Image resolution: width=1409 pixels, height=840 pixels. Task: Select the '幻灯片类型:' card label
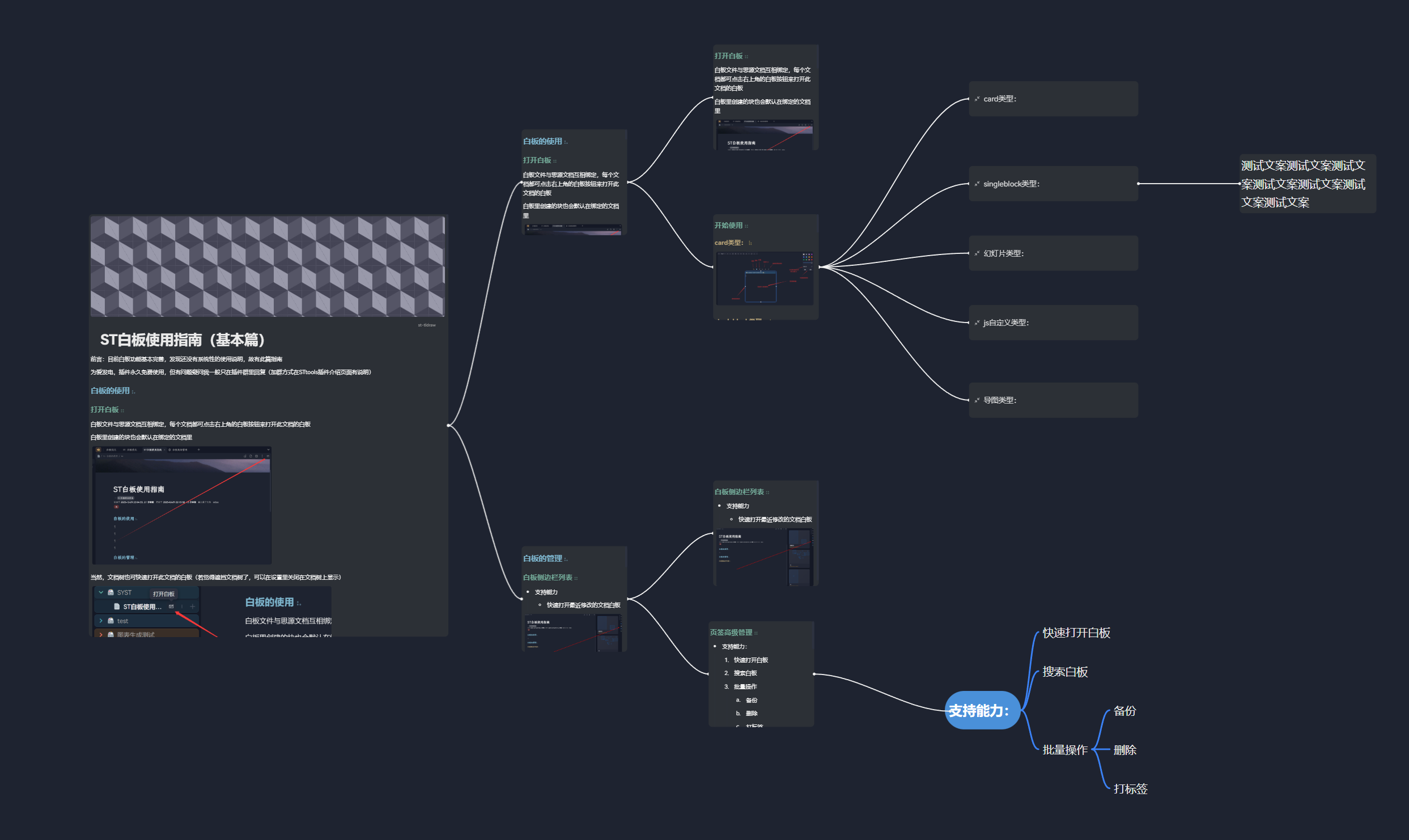[x=1003, y=254]
